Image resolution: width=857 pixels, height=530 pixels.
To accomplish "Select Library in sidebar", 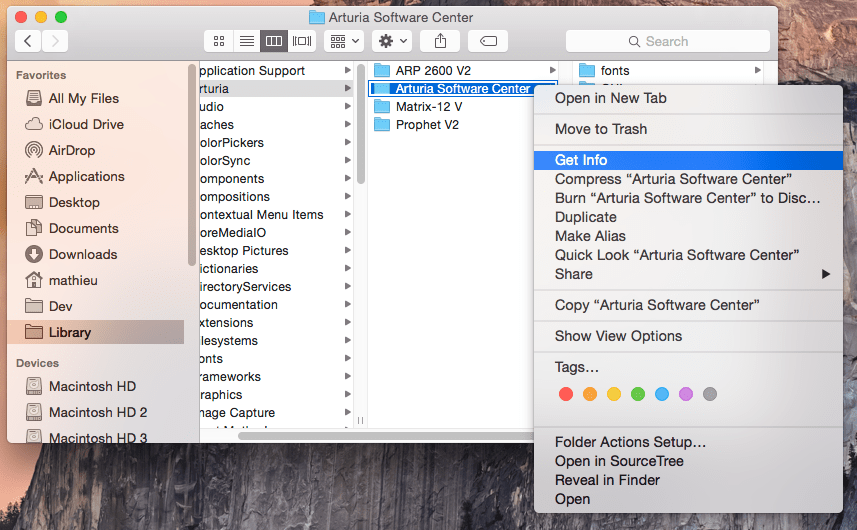I will (96, 332).
